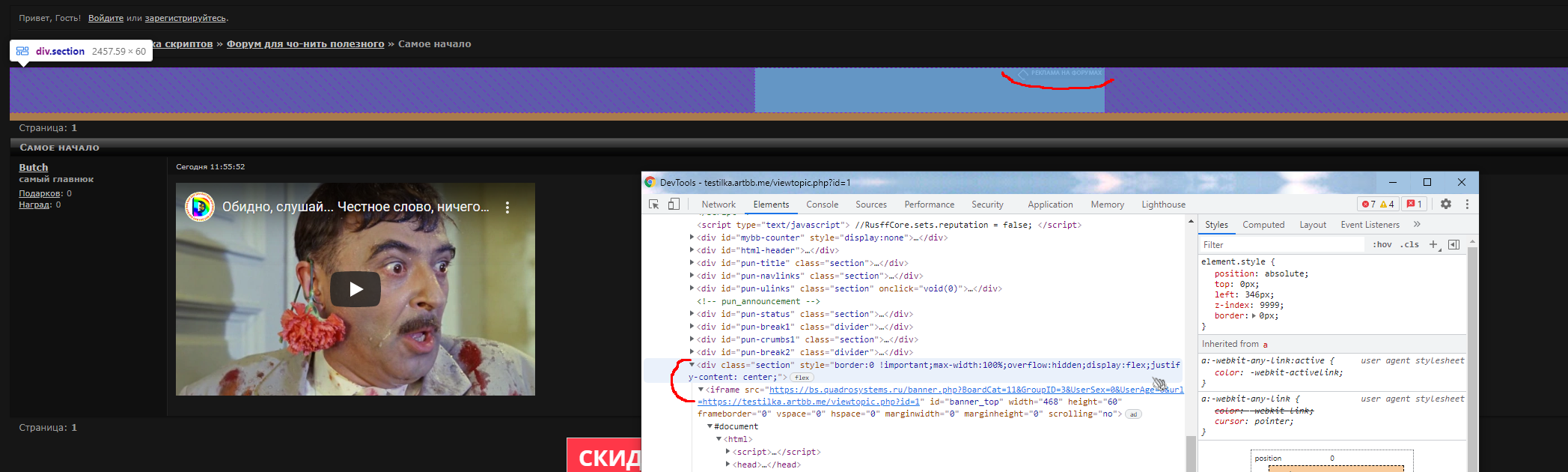The height and width of the screenshot is (472, 1568).
Task: Click the video title 'Обидно, слушай...'
Action: 356,207
